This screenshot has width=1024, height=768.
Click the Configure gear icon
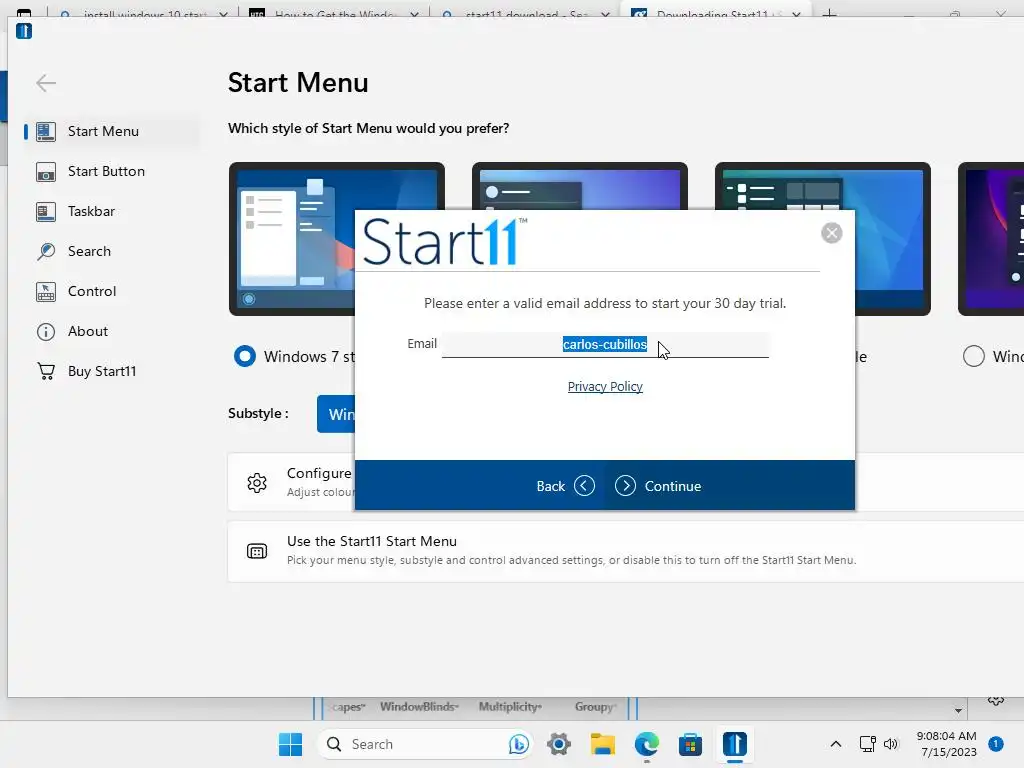tap(257, 483)
